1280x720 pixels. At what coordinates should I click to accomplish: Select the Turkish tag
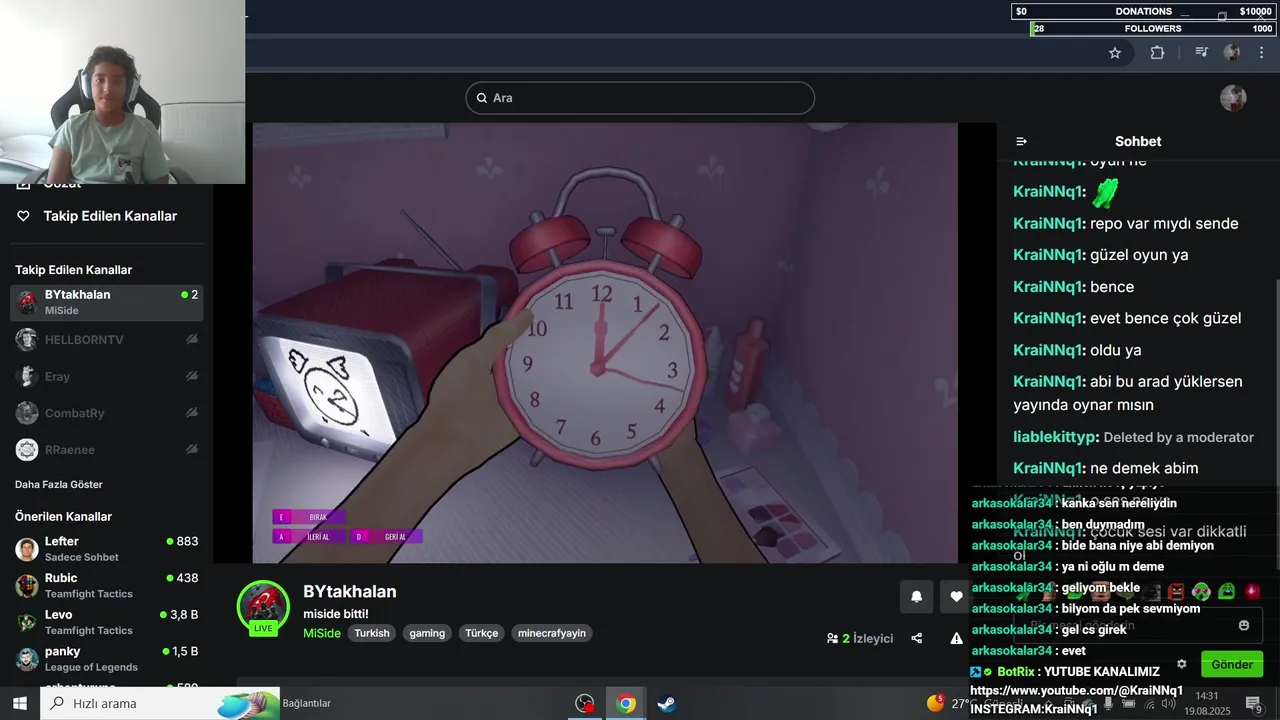pyautogui.click(x=372, y=633)
